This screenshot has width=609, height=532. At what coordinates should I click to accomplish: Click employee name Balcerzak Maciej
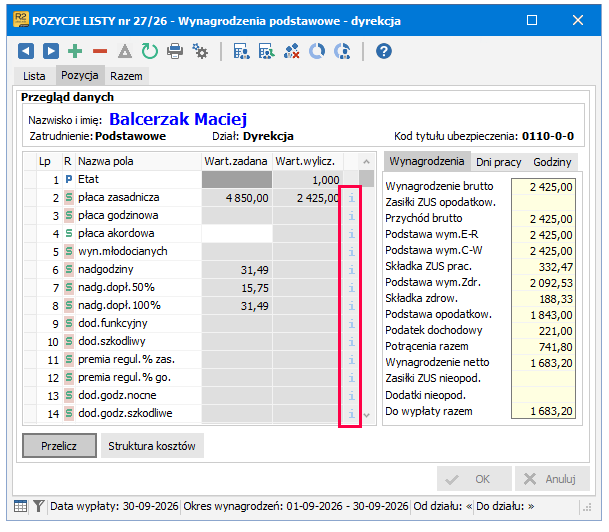[x=178, y=119]
